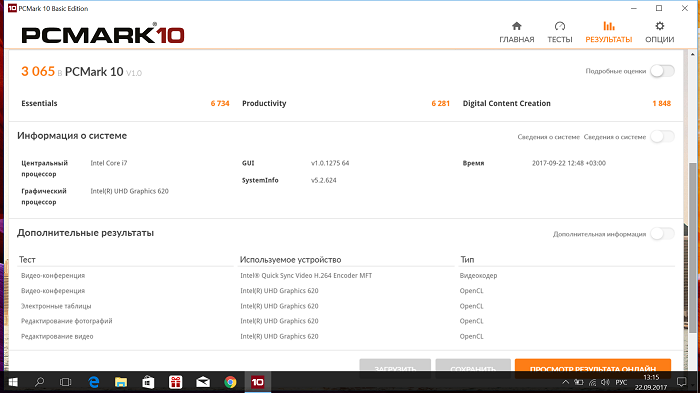The height and width of the screenshot is (393, 700).
Task: Open the volume speaker tray icon
Action: tap(605, 382)
